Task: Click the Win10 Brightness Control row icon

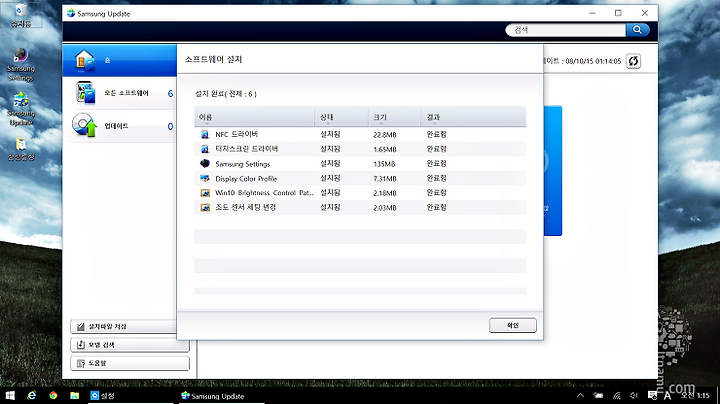Action: click(205, 193)
